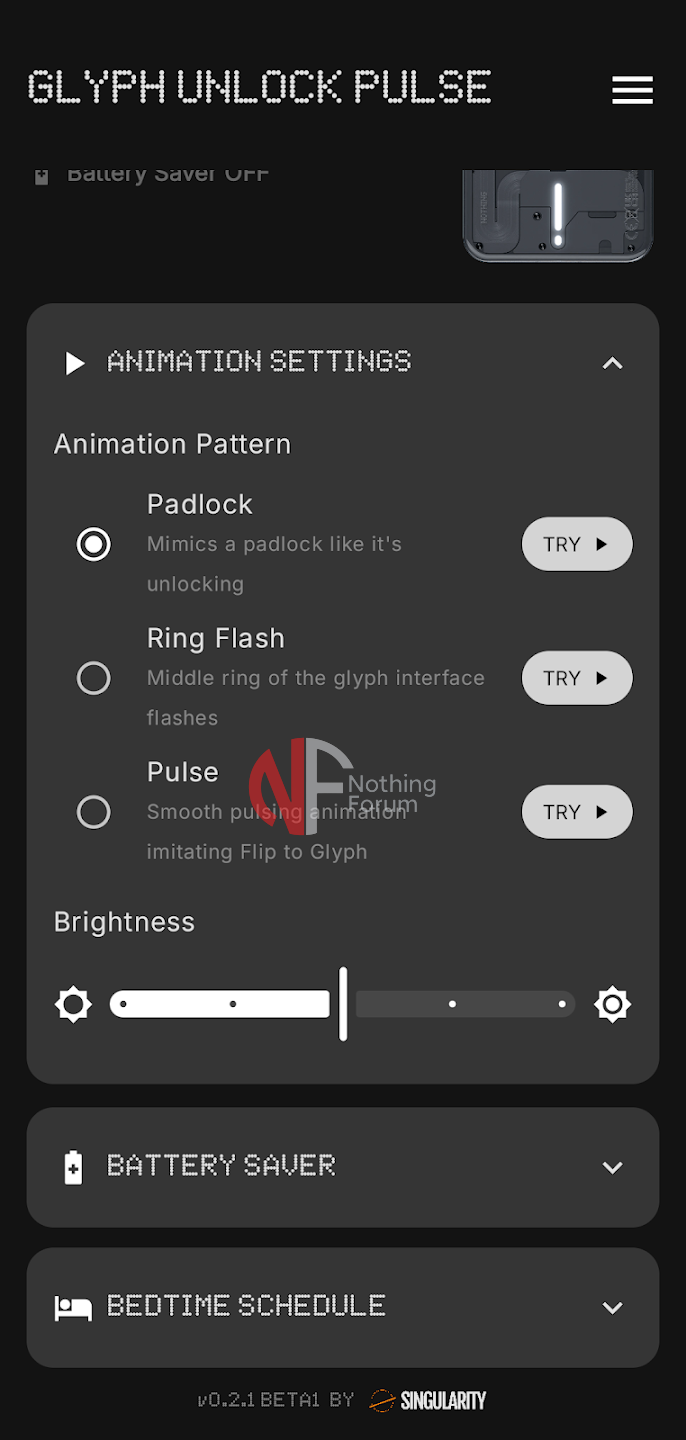The width and height of the screenshot is (686, 1440).
Task: Click the small battery status icon
Action: [x=41, y=177]
